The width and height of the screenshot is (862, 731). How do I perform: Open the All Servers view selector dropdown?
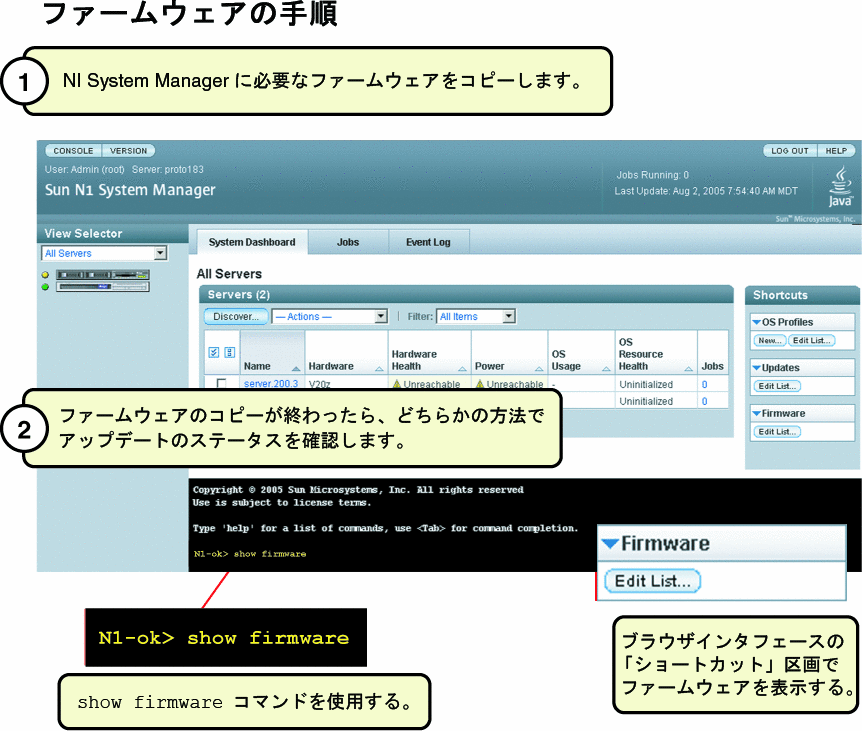[104, 253]
